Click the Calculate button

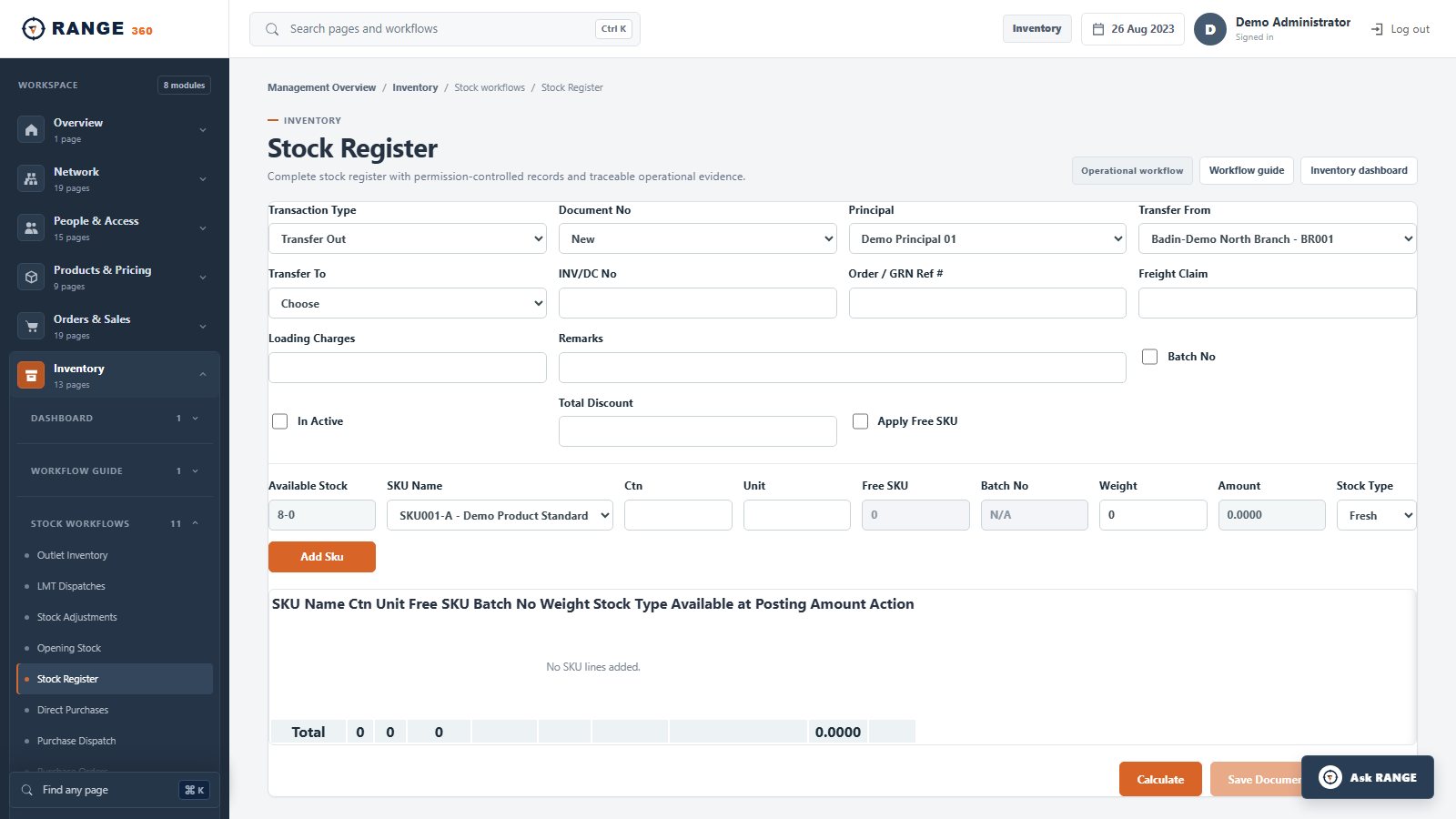click(1160, 779)
